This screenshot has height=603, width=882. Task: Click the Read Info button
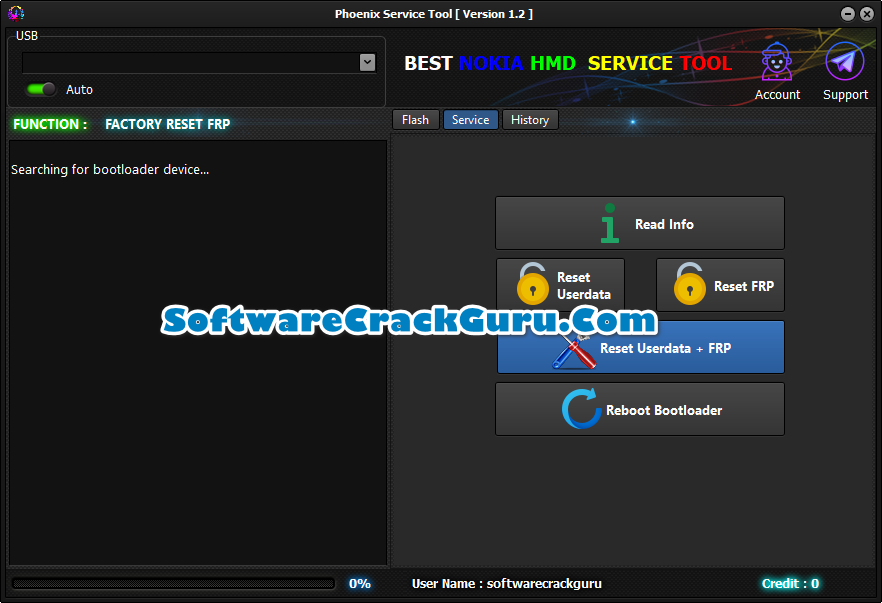[x=640, y=223]
